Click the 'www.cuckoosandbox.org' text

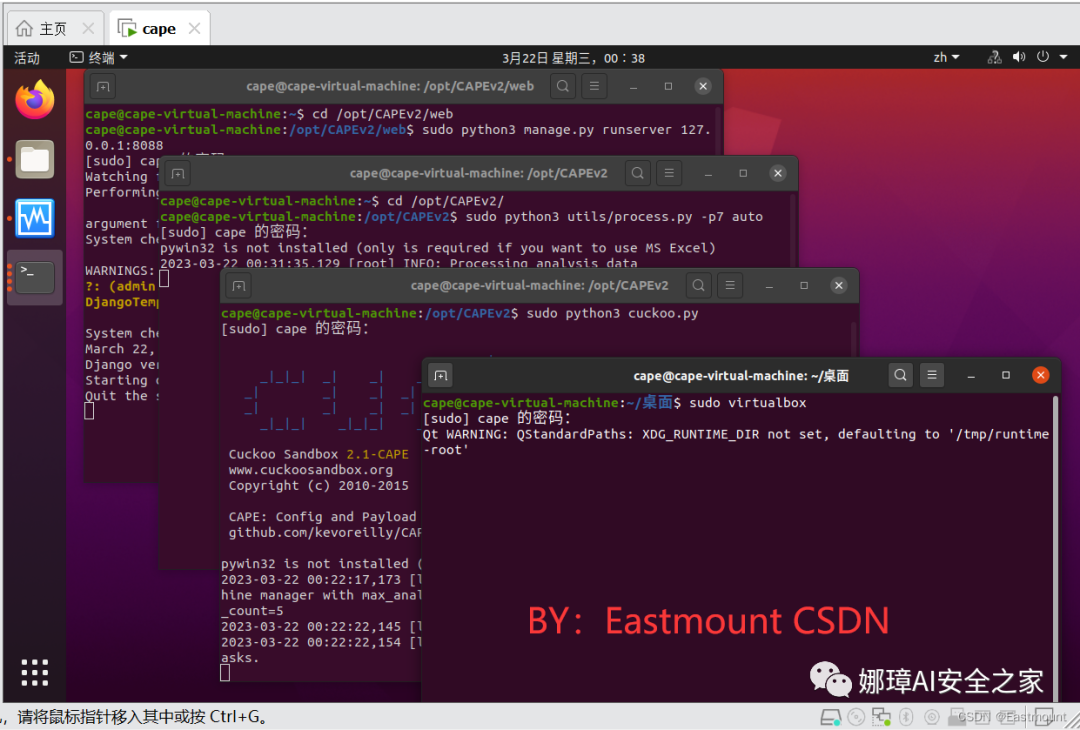tap(311, 470)
